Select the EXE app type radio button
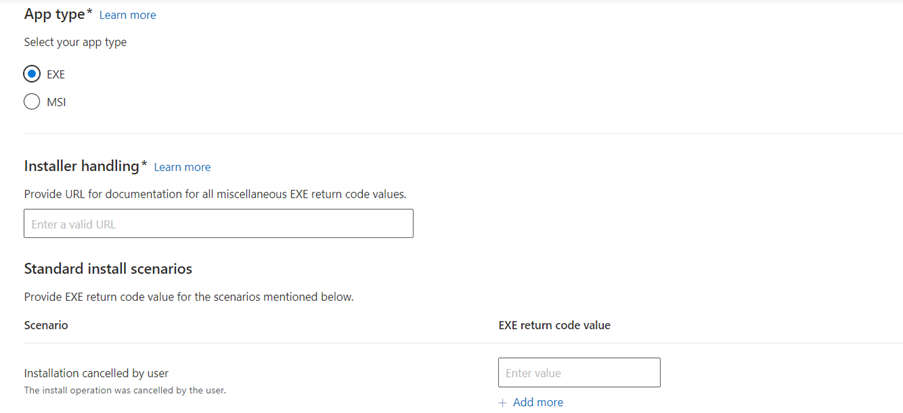 pyautogui.click(x=32, y=74)
